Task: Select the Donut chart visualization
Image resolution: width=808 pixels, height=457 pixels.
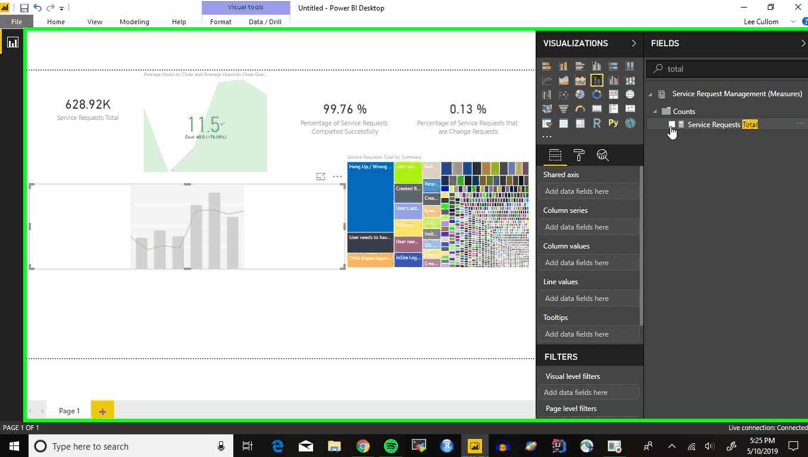Action: pos(597,95)
